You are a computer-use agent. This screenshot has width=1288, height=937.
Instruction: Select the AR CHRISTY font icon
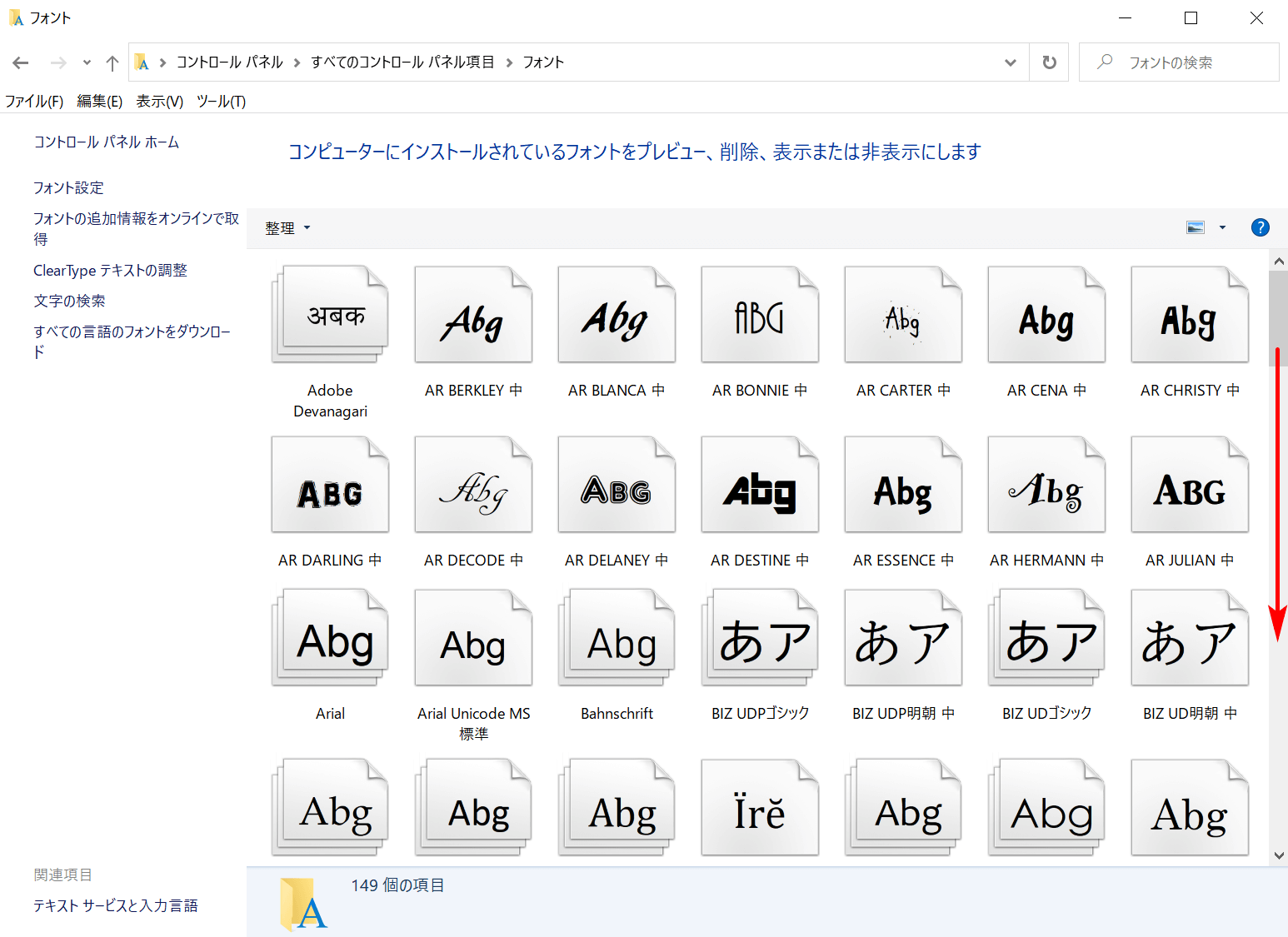[x=1190, y=314]
